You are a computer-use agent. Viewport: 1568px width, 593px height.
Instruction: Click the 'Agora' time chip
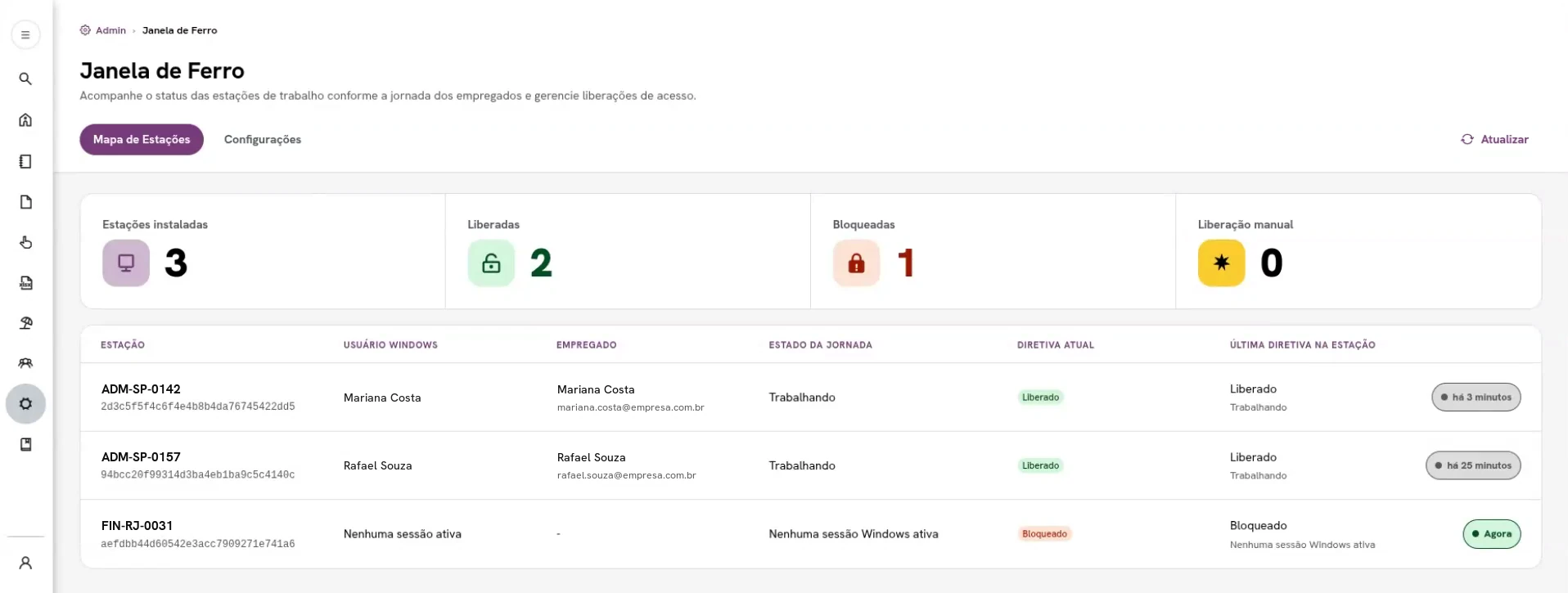[x=1491, y=534]
